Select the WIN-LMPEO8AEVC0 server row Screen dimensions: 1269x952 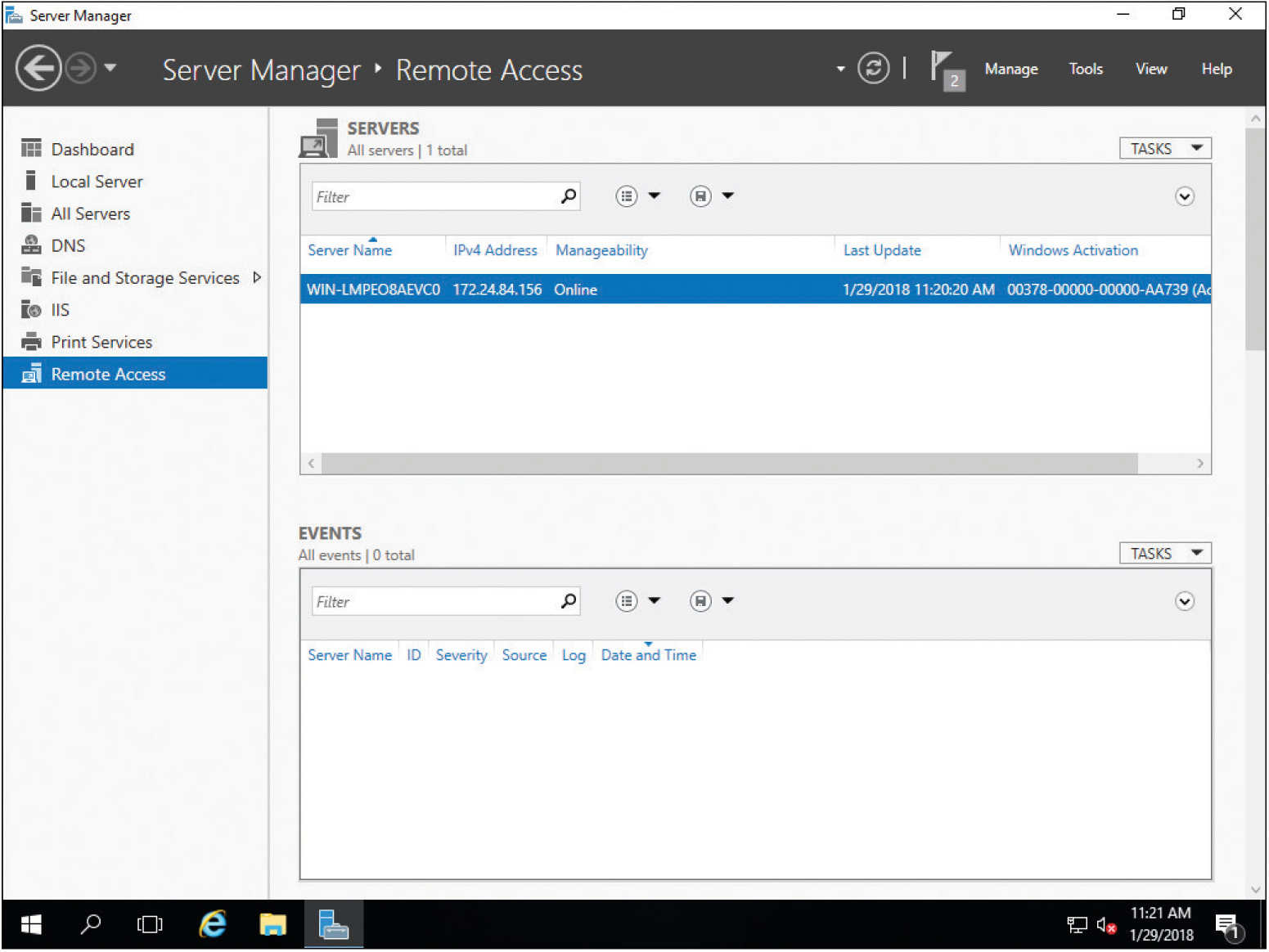tap(755, 290)
